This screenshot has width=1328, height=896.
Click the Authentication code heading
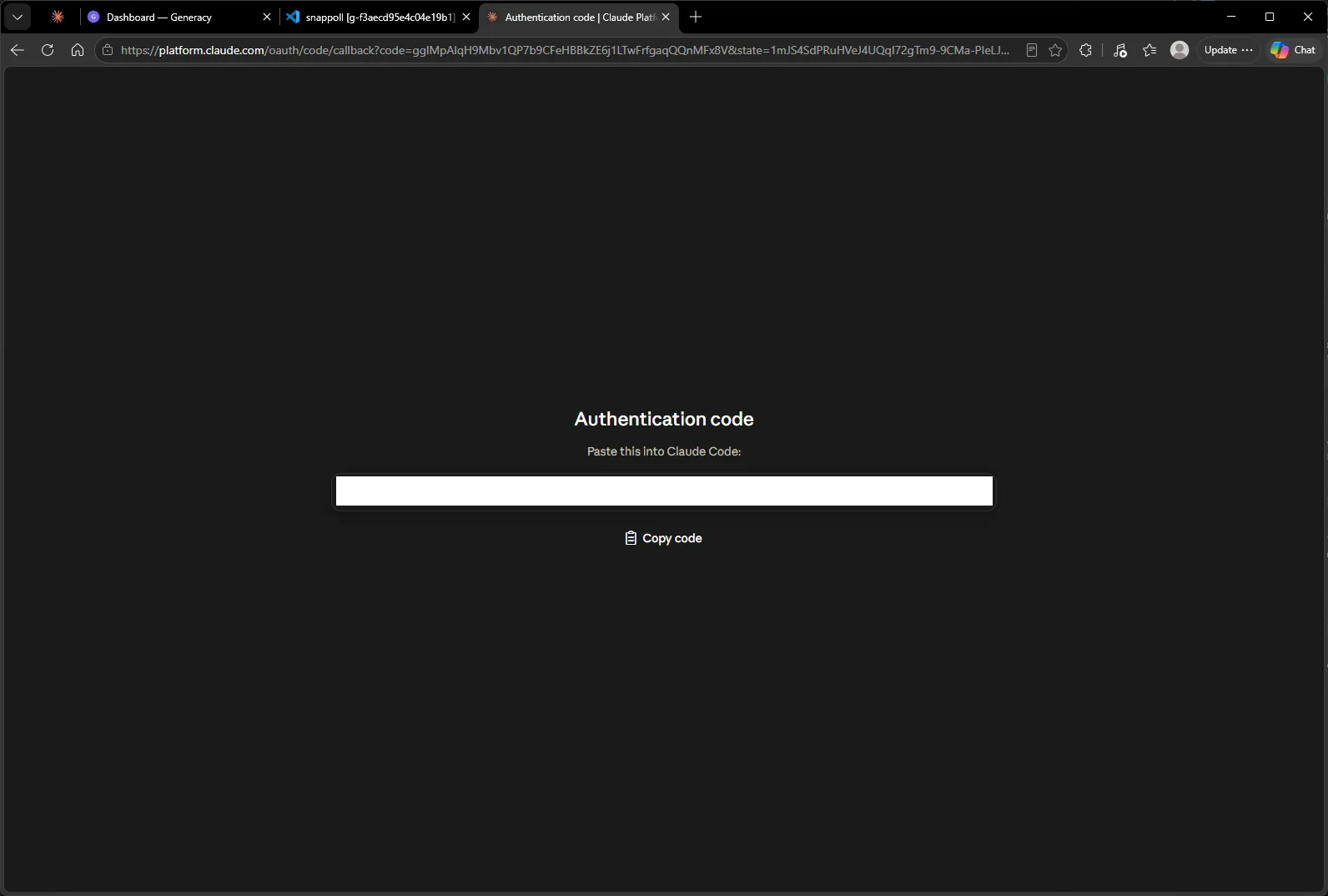[x=664, y=419]
